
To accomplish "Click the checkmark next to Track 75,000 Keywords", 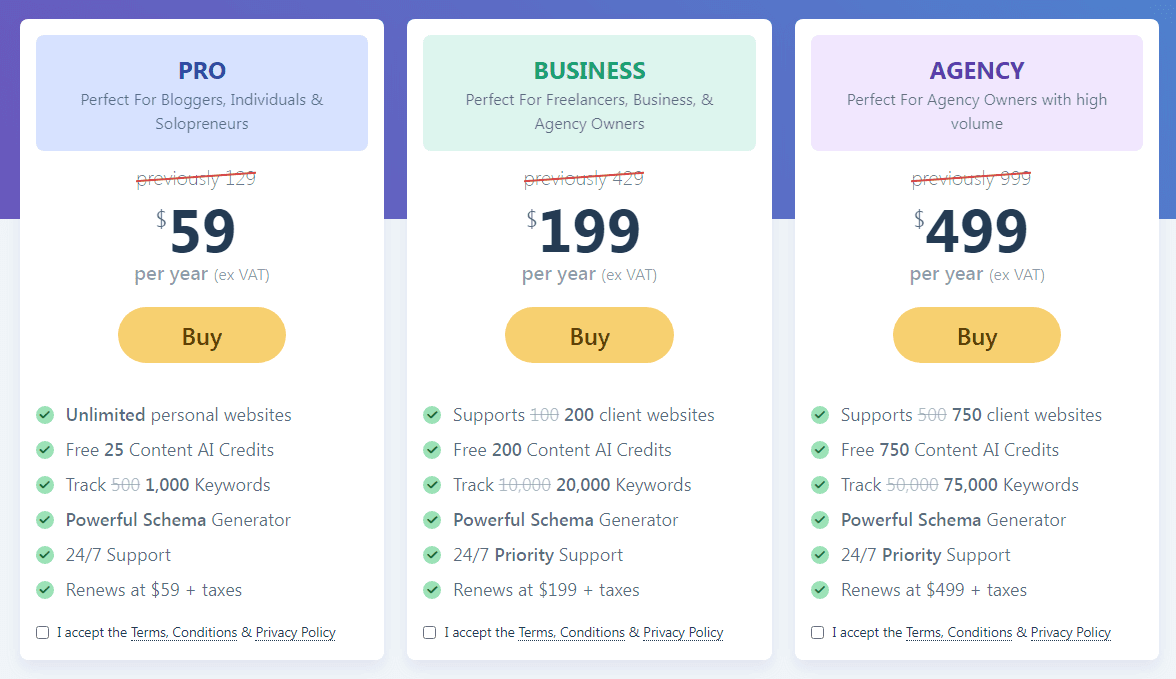I will pyautogui.click(x=820, y=484).
